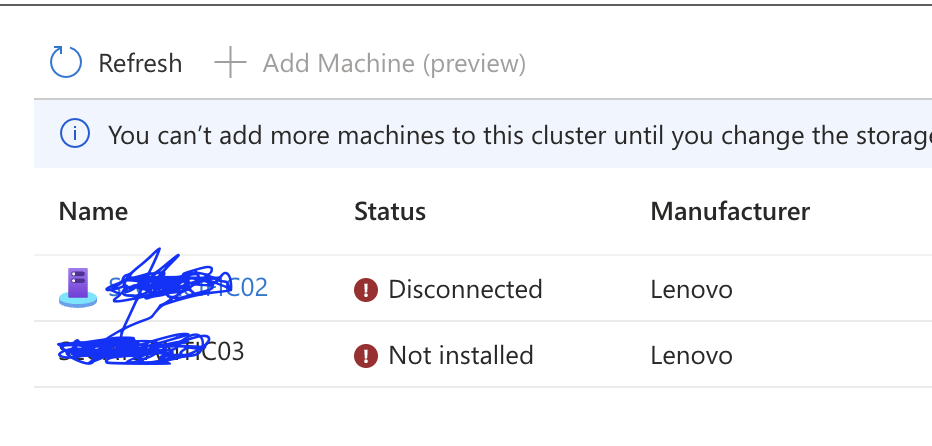The height and width of the screenshot is (446, 932).
Task: Select the machine name ending in IC03
Action: tap(152, 352)
